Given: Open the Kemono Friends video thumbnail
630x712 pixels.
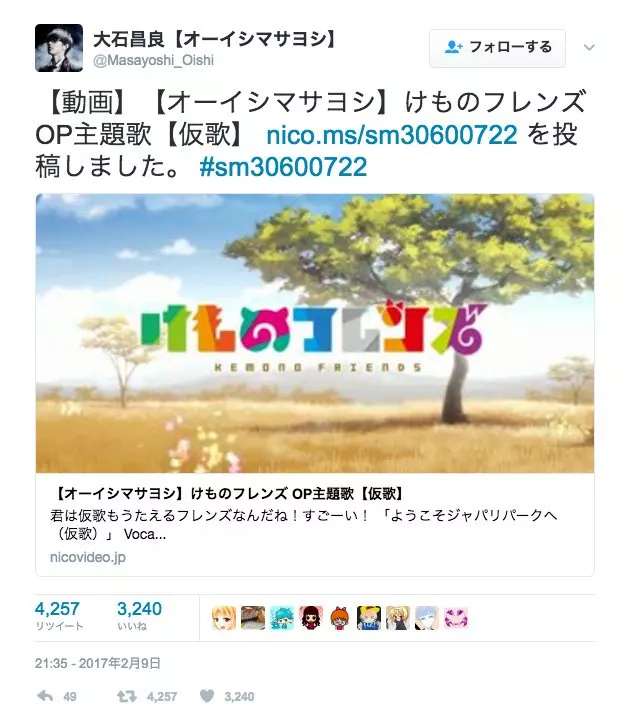Looking at the screenshot, I should point(315,334).
